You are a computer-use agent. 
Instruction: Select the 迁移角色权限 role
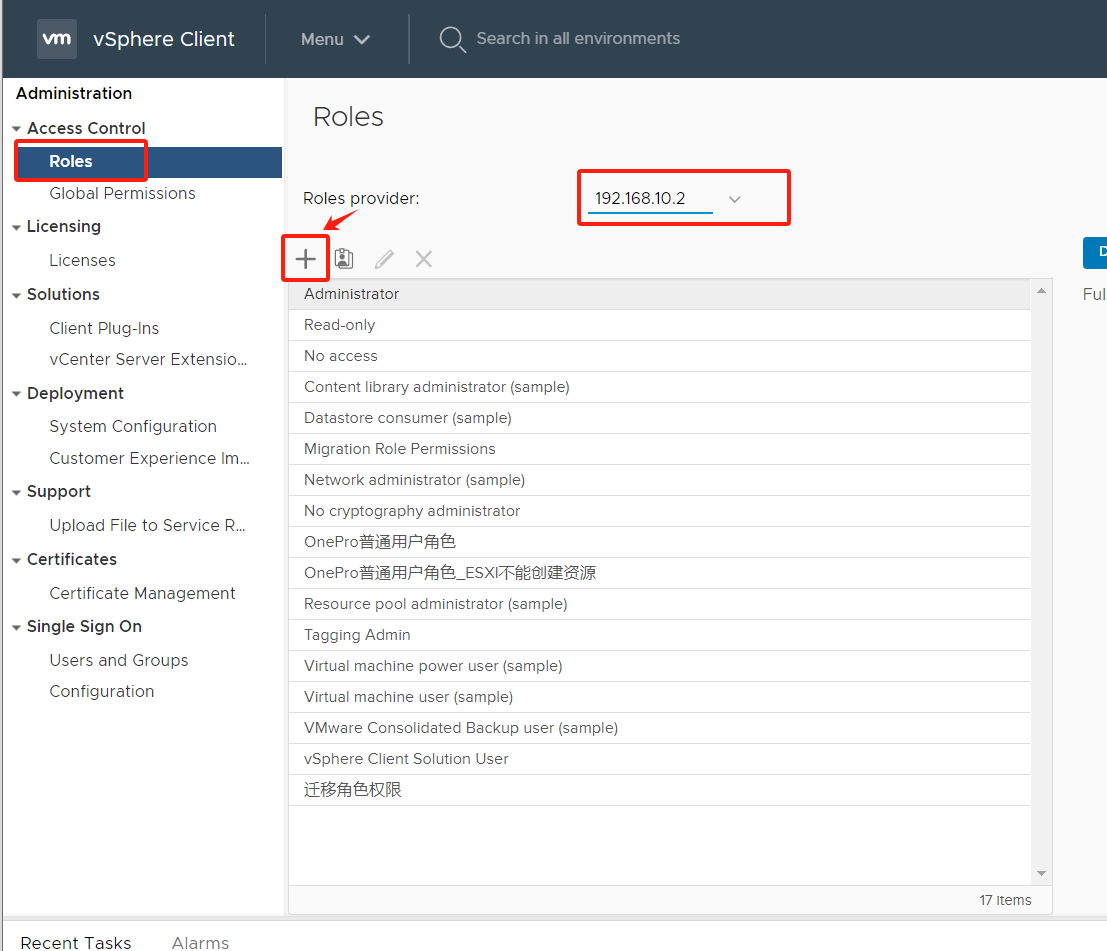(659, 791)
